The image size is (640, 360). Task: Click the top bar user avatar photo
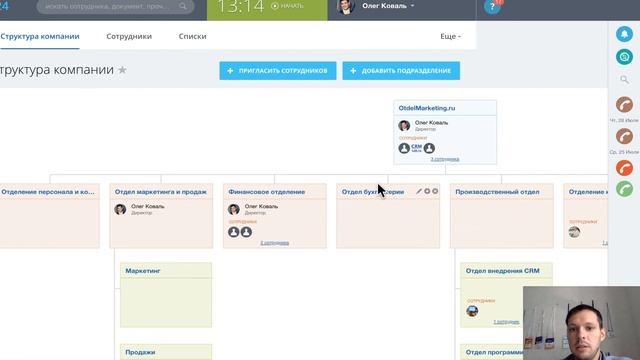point(345,7)
